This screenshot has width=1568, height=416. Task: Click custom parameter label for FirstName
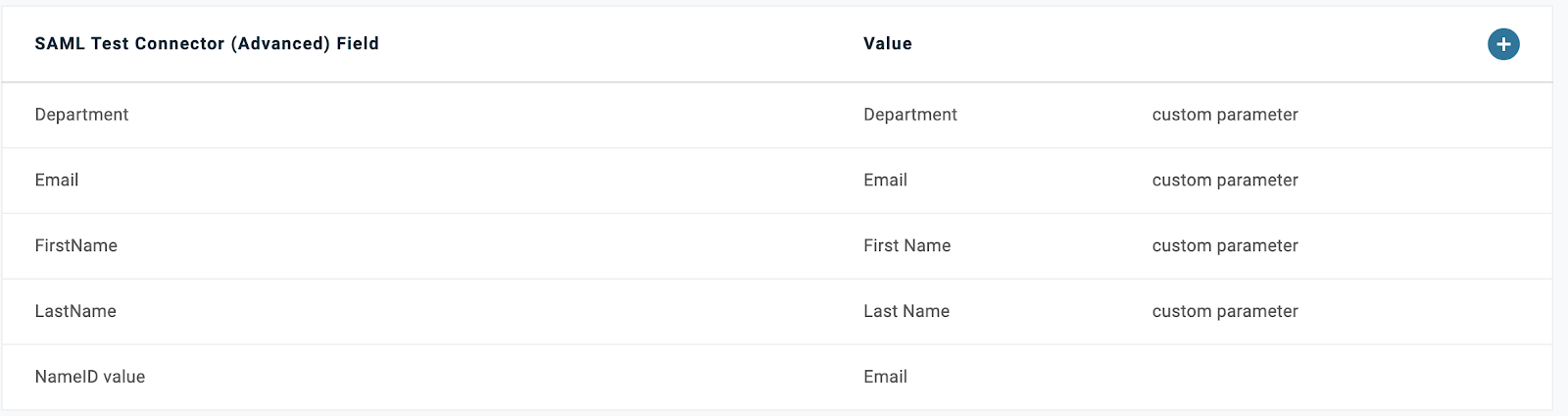tap(1225, 246)
